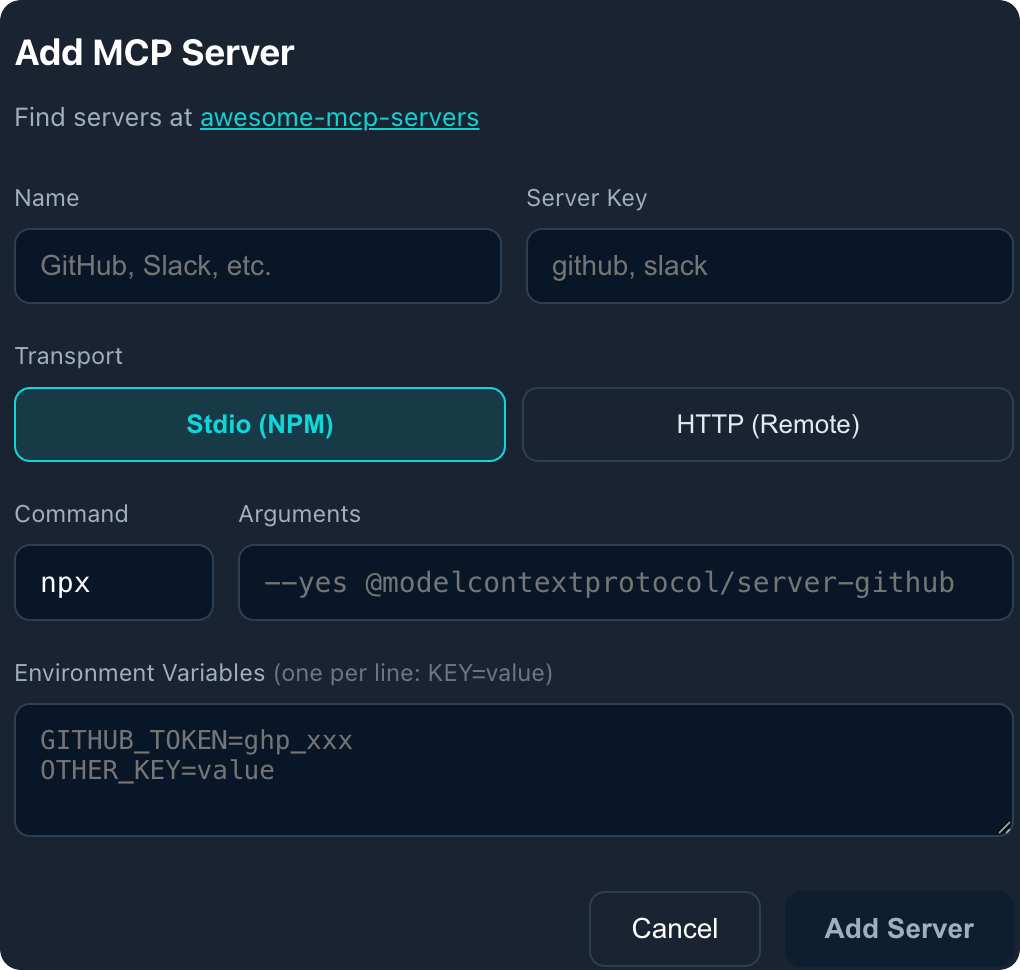Image resolution: width=1020 pixels, height=970 pixels.
Task: Click the server-github arguments placeholder
Action: pos(626,582)
